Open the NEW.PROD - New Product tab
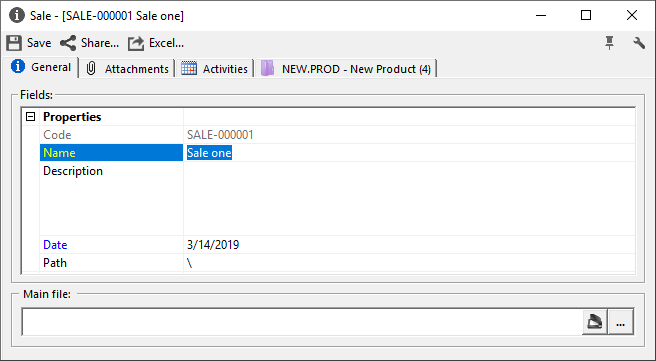656x361 pixels. 346,69
